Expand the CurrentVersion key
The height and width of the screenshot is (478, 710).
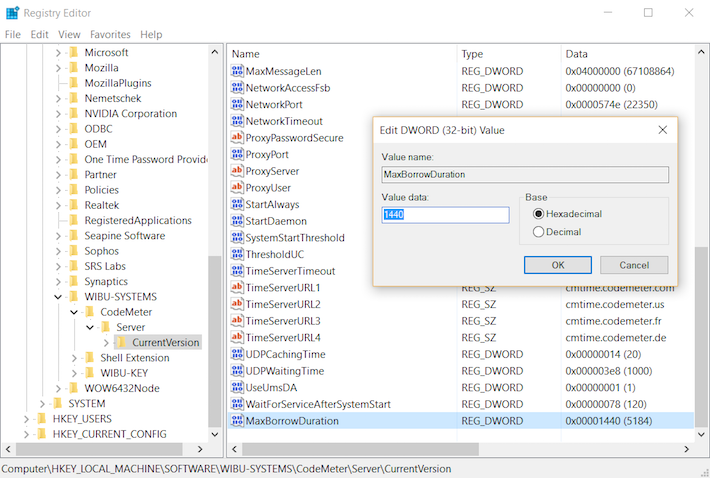106,343
